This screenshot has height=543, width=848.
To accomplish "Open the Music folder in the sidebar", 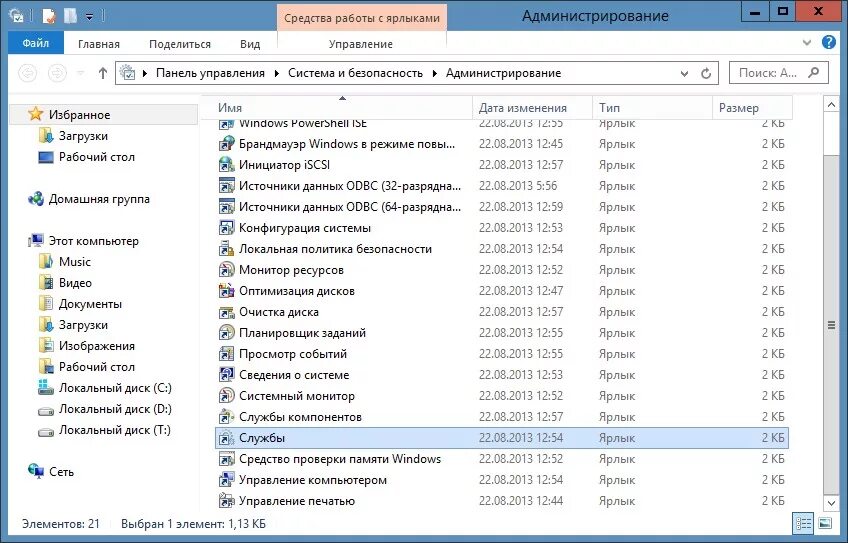I will pyautogui.click(x=75, y=262).
